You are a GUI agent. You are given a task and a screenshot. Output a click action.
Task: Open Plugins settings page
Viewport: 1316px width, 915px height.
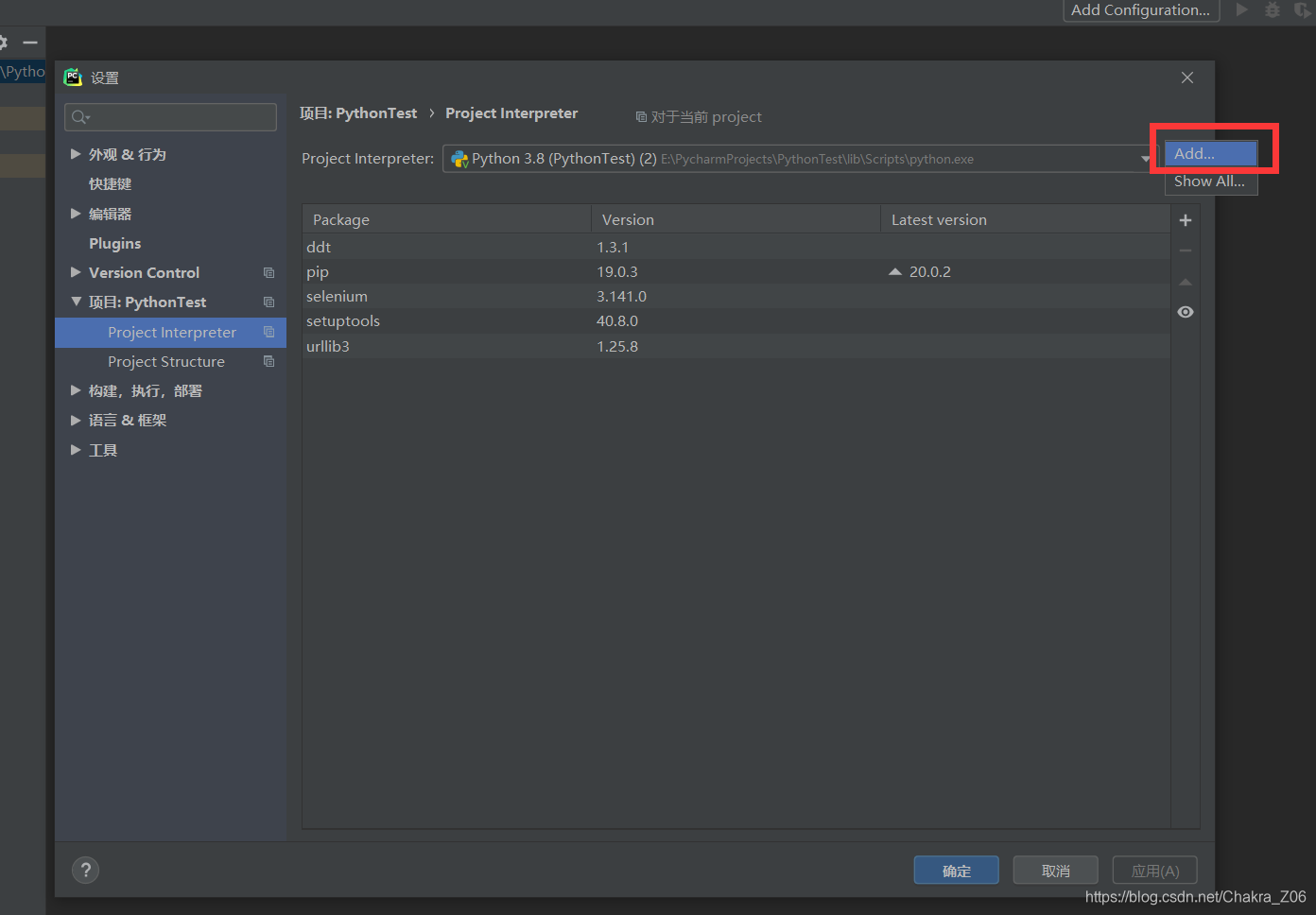tap(115, 243)
